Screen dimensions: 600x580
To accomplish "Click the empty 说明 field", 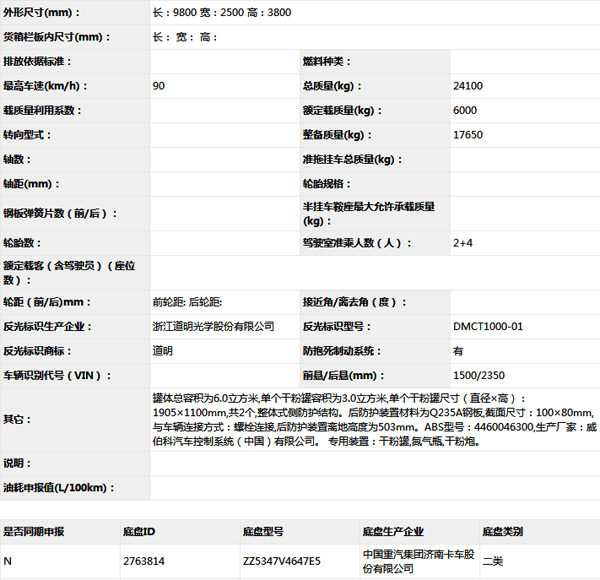I will point(370,463).
